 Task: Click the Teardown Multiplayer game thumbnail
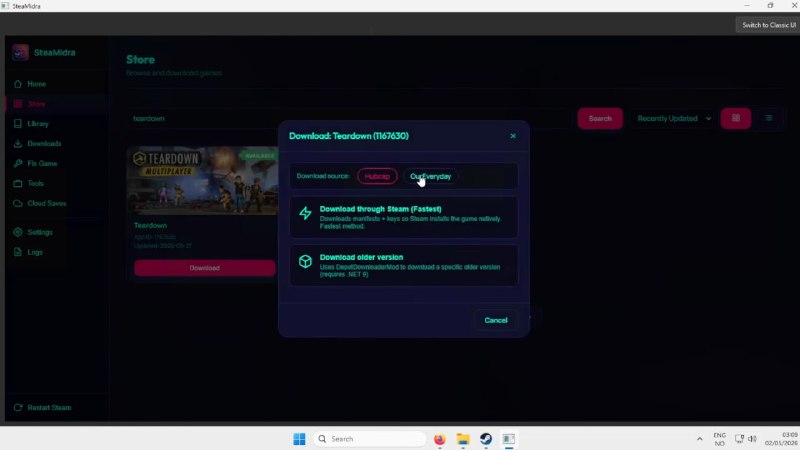(x=203, y=181)
